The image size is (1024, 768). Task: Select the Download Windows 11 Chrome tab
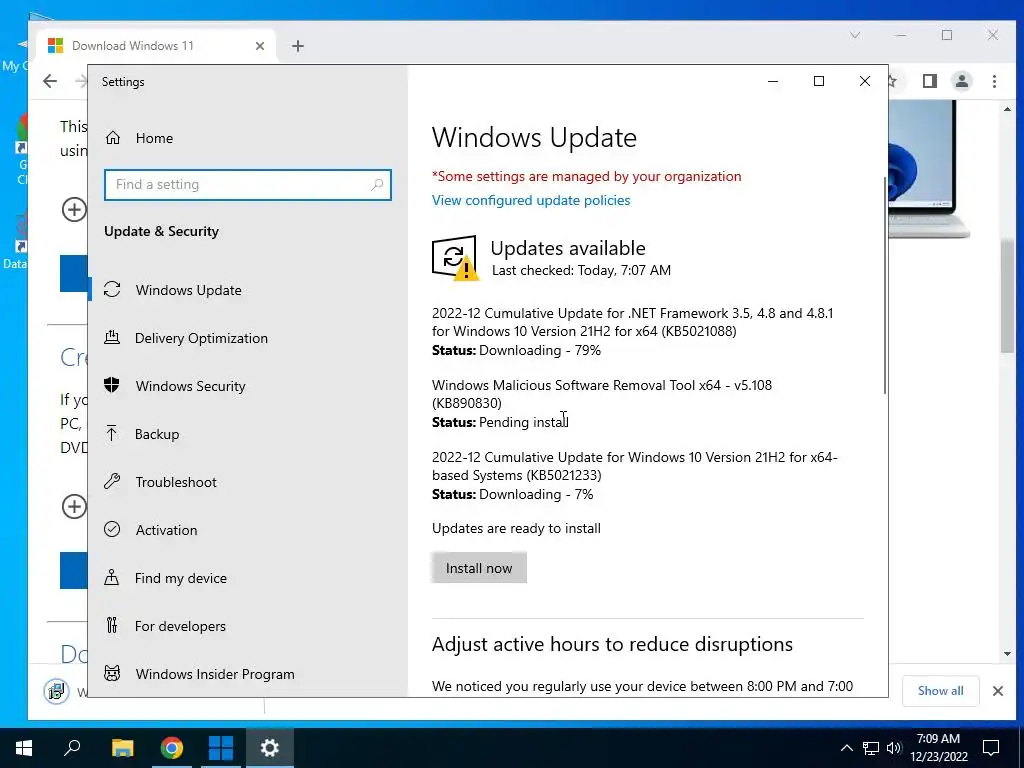(157, 46)
